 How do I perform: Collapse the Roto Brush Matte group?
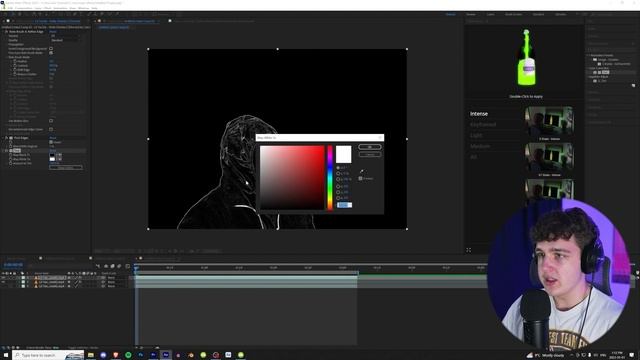[x=7, y=57]
